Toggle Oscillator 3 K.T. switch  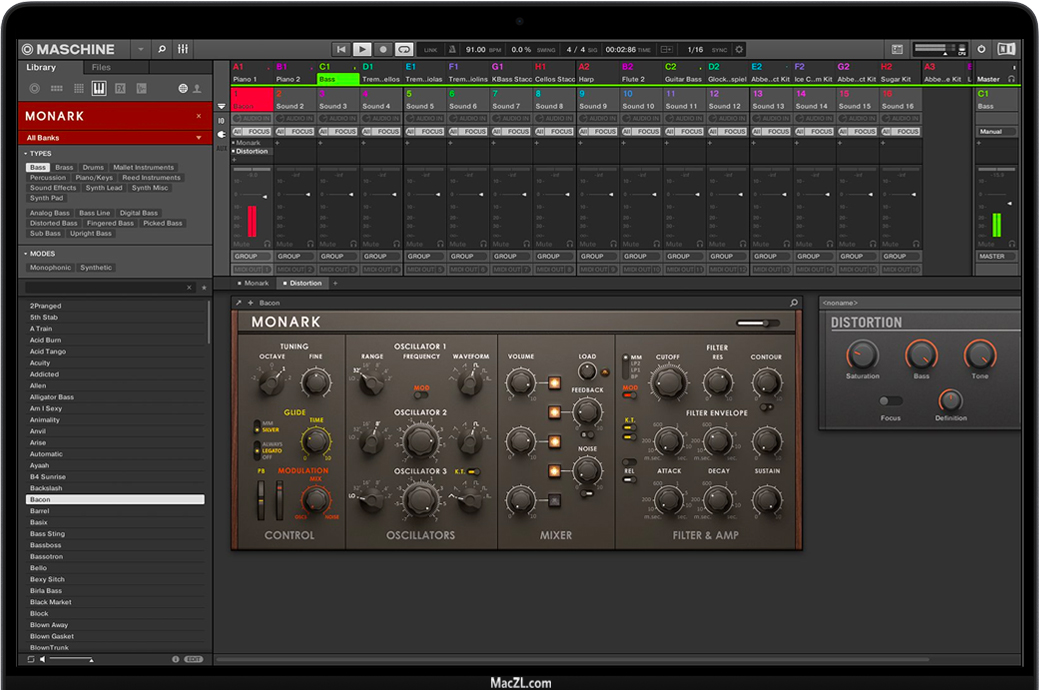[x=474, y=472]
